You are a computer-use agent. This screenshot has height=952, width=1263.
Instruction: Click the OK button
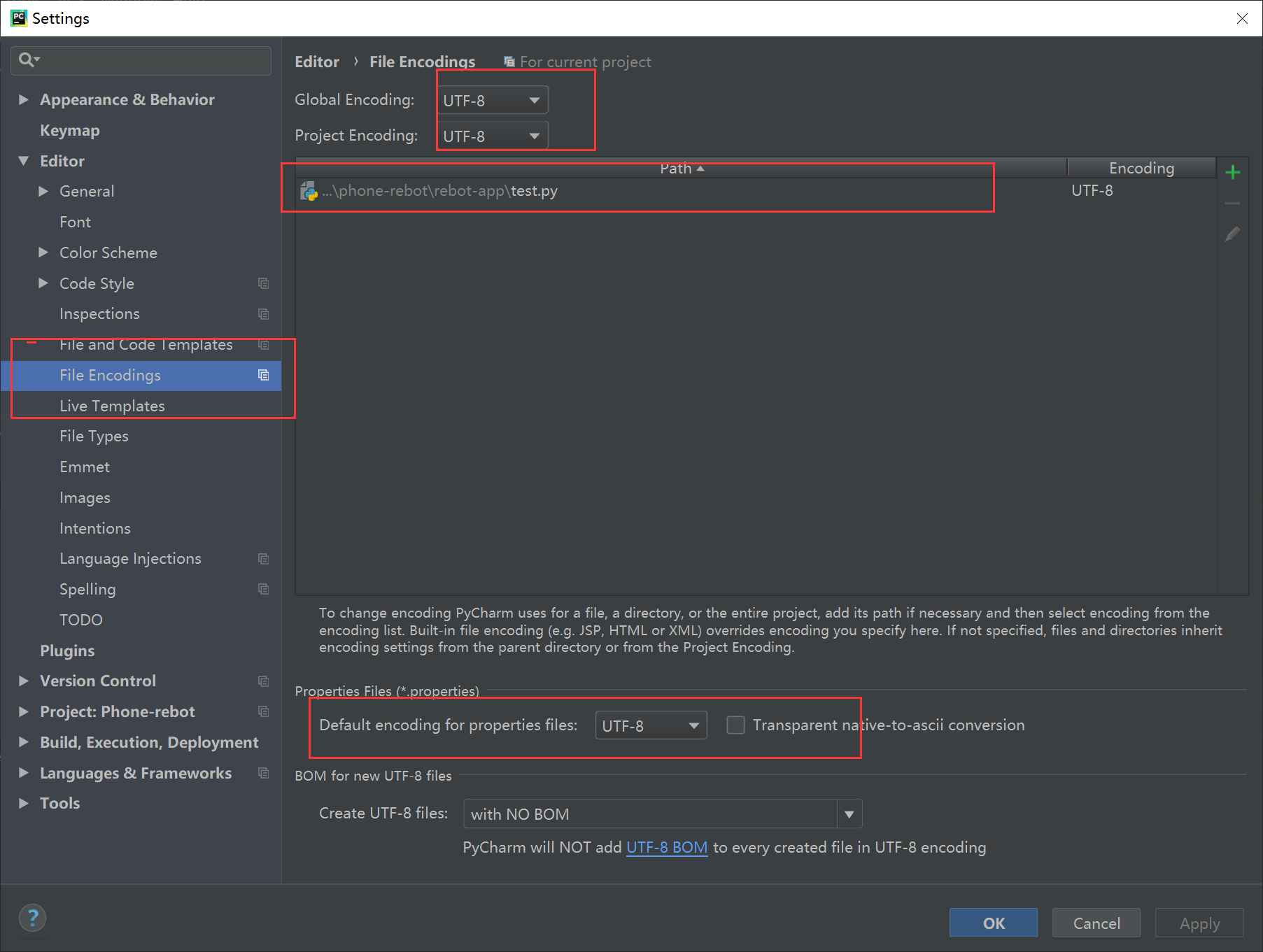994,923
